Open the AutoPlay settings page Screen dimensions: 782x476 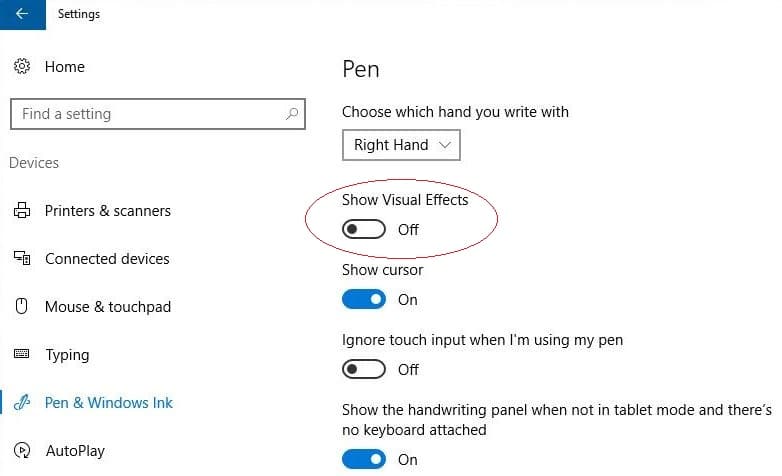pos(75,451)
